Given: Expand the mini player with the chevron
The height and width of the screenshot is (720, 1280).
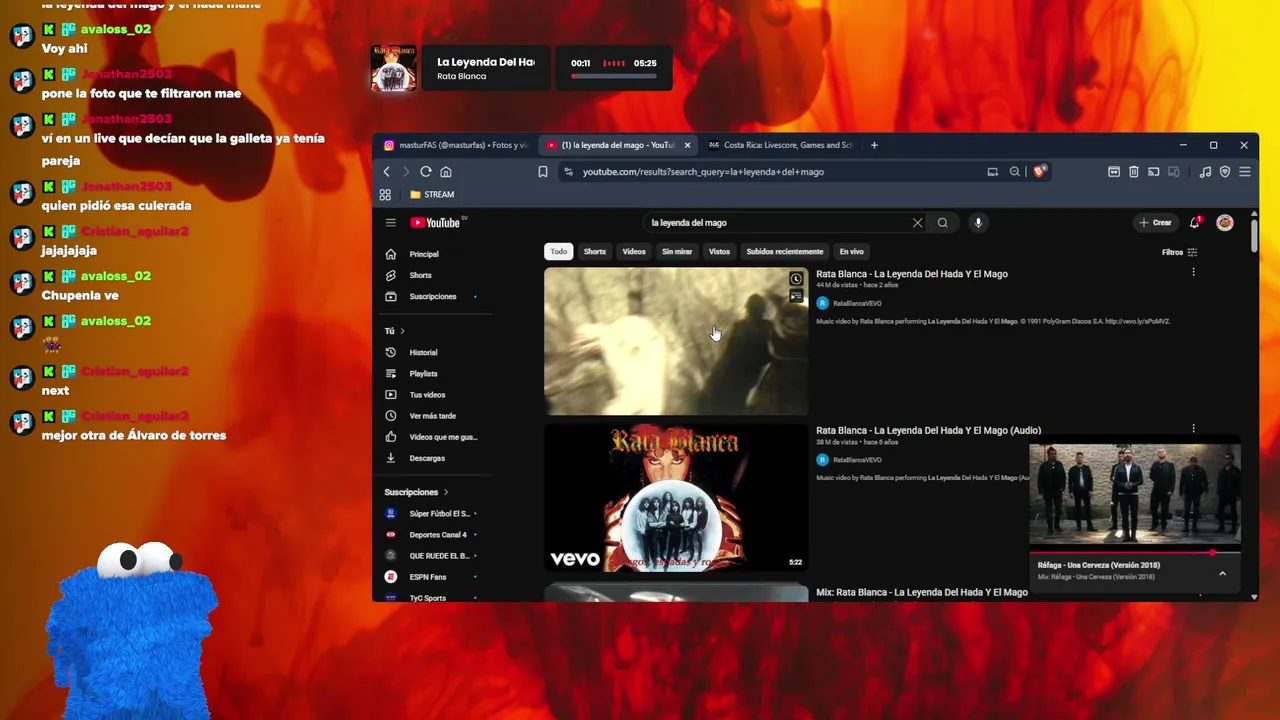Looking at the screenshot, I should 1222,574.
